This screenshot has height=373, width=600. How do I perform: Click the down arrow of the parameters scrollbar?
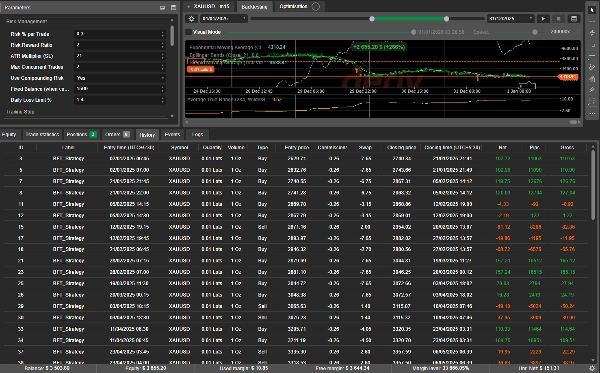click(x=172, y=116)
